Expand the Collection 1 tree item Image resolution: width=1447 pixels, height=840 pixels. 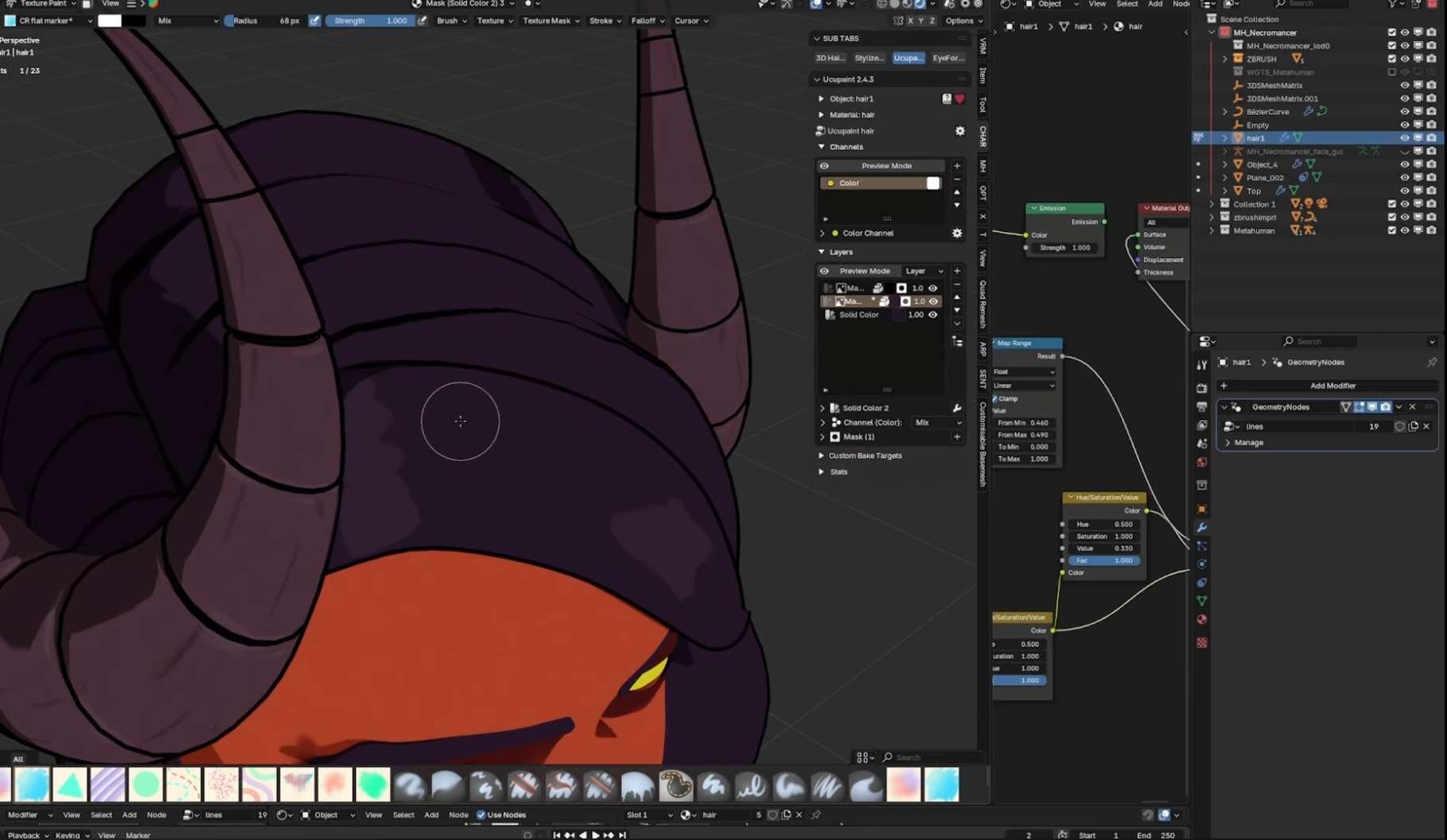tap(1212, 204)
